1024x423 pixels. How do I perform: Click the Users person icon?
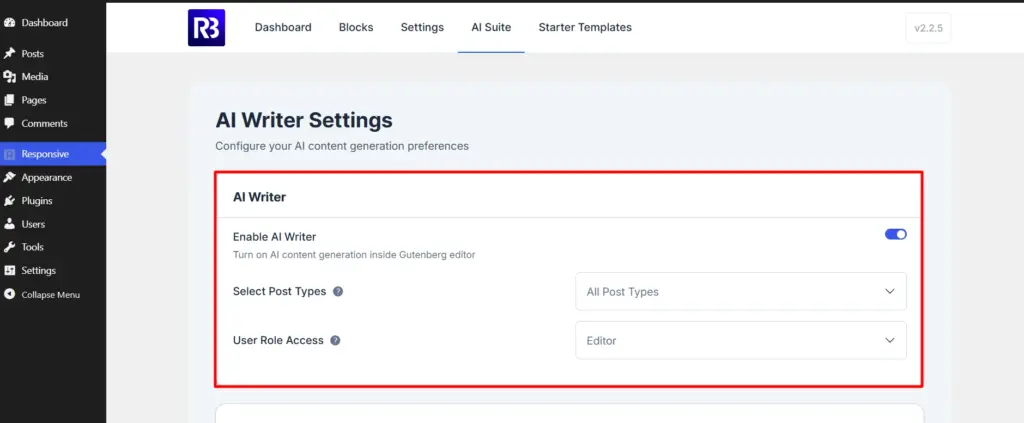tap(9, 224)
